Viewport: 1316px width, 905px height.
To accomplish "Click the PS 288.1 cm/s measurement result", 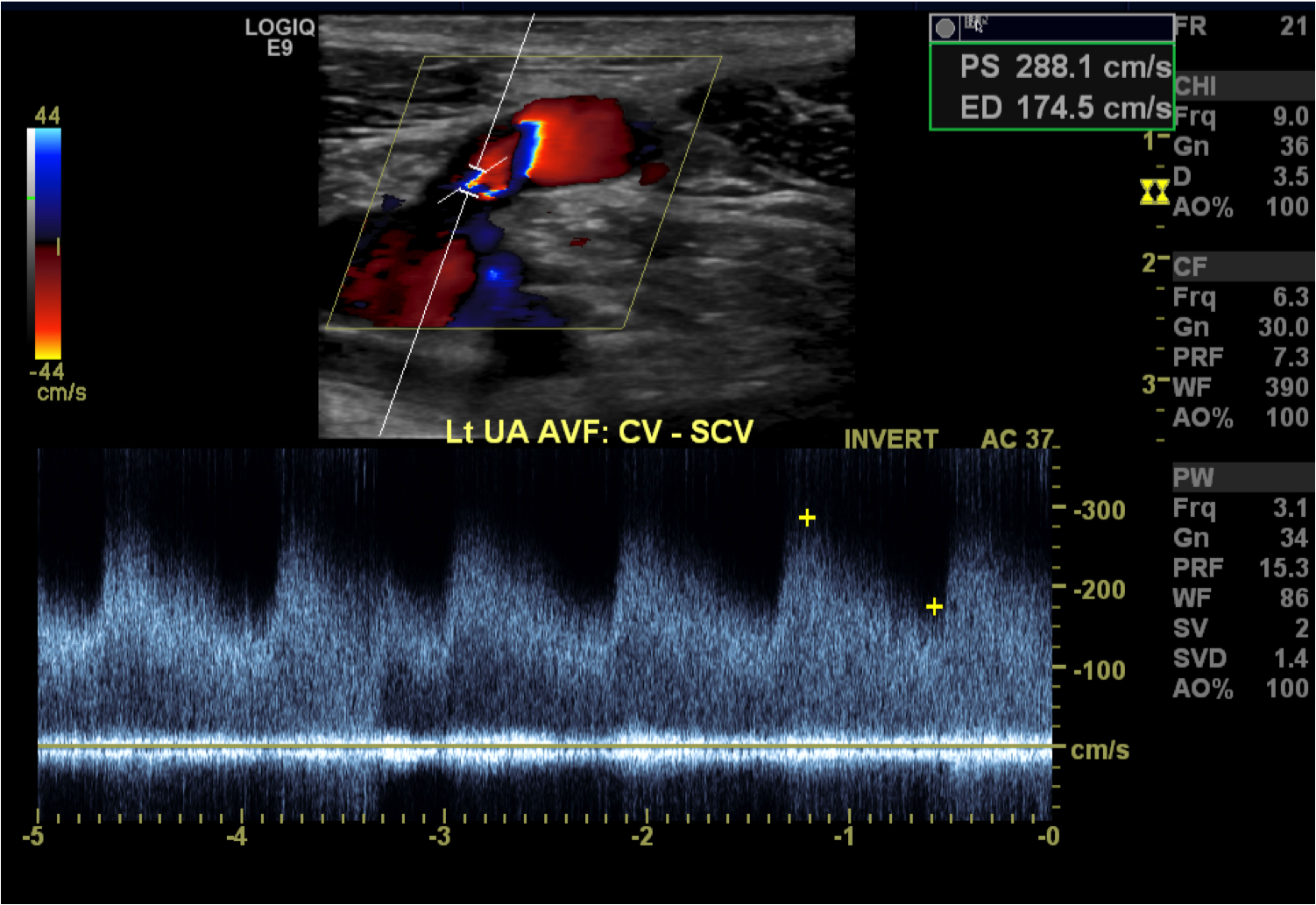I will (1065, 67).
